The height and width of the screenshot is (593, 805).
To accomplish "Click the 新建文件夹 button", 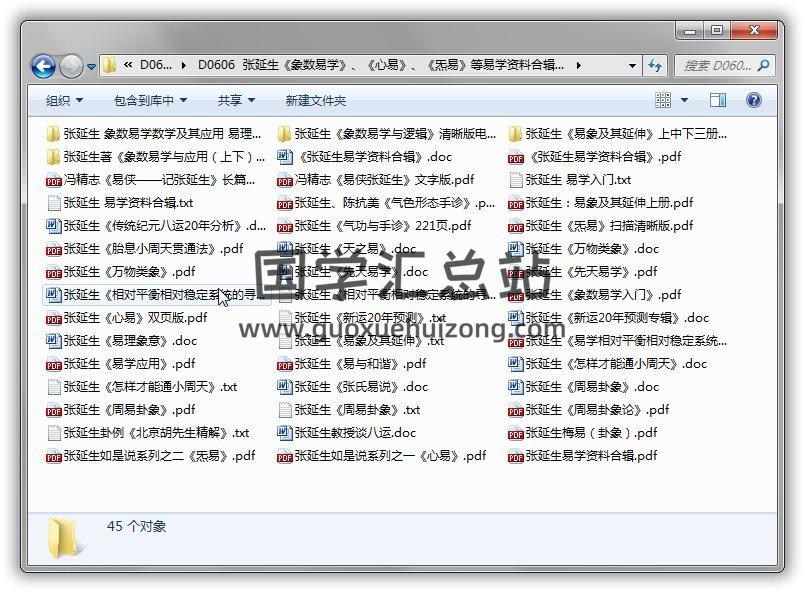I will pos(315,100).
